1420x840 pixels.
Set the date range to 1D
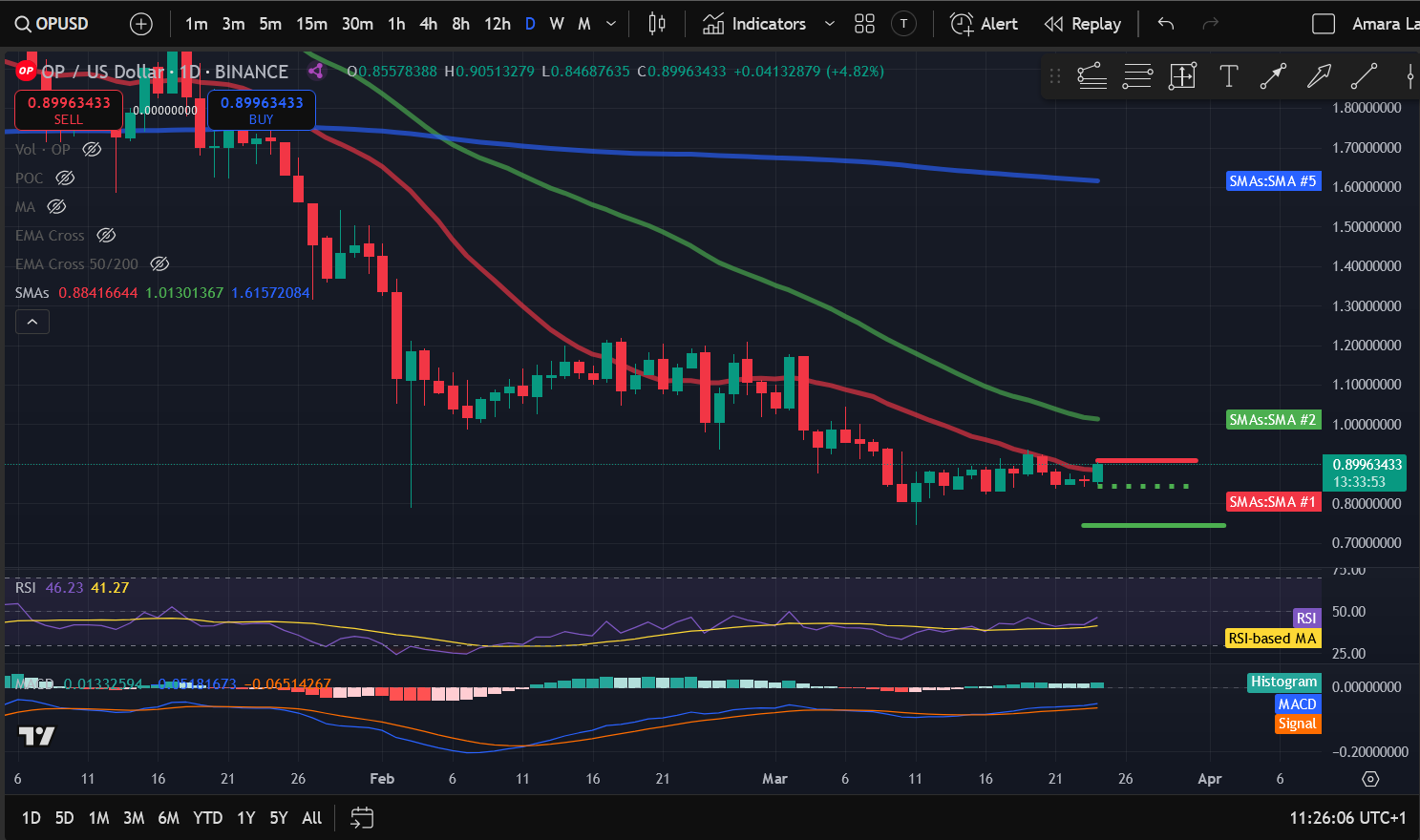point(32,818)
